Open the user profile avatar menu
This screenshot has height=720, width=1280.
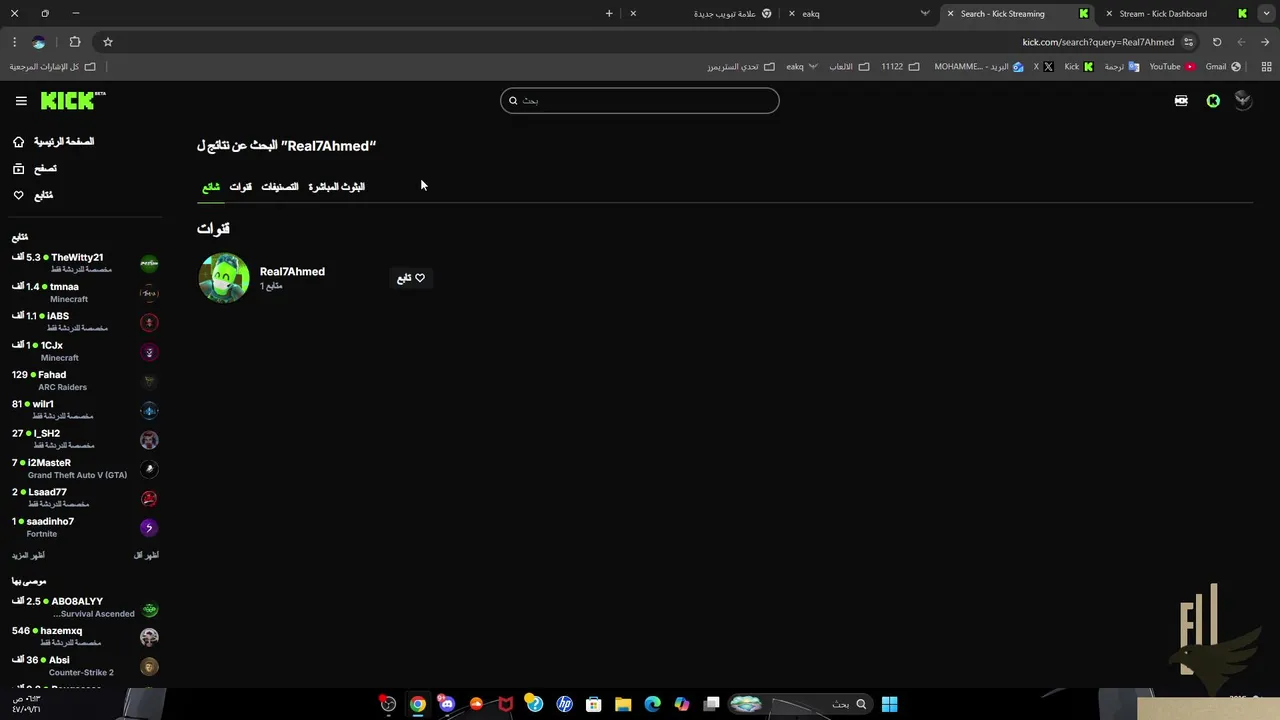click(1243, 100)
